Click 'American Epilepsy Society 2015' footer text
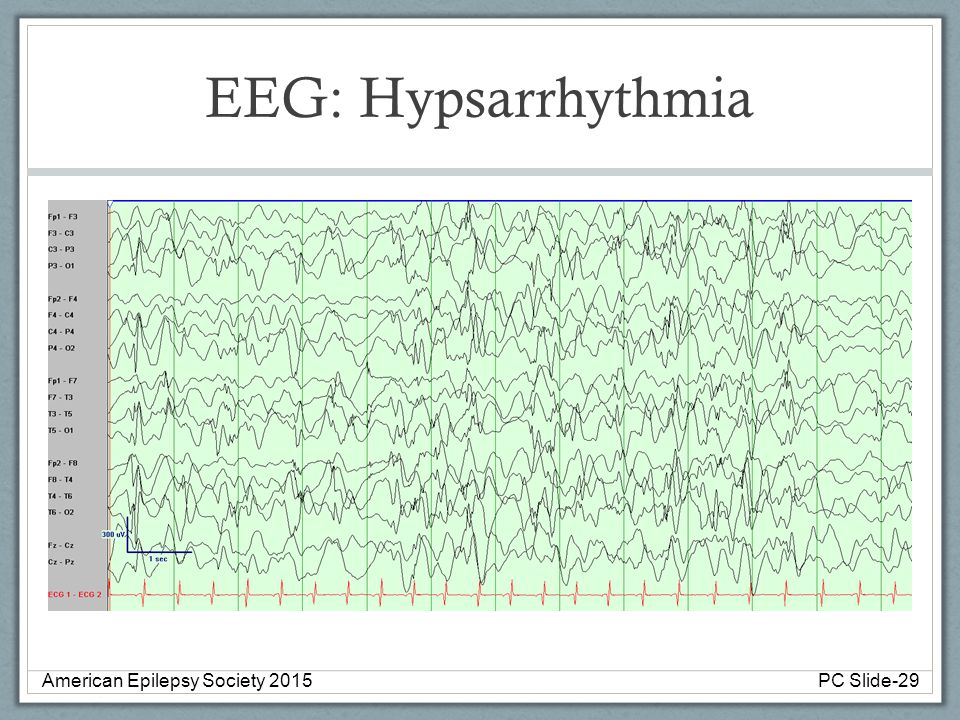The height and width of the screenshot is (720, 960). pos(177,680)
